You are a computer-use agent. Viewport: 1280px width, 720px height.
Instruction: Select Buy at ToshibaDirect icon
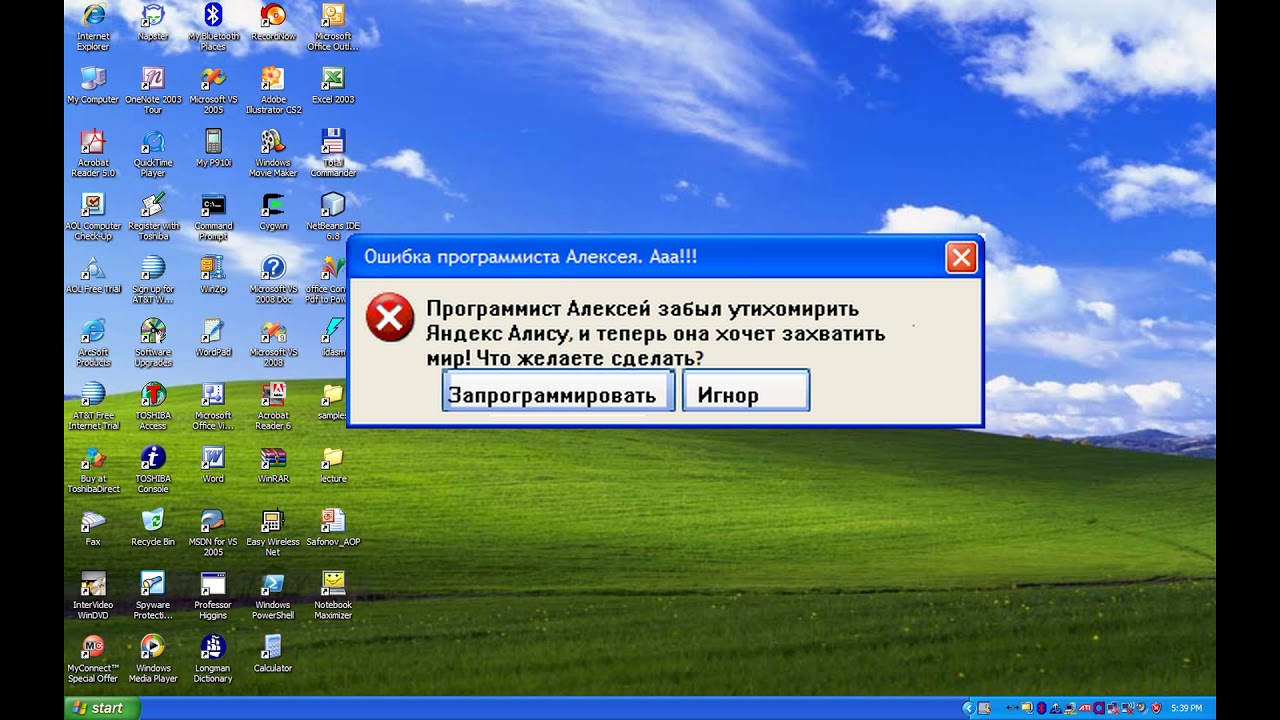tap(93, 468)
